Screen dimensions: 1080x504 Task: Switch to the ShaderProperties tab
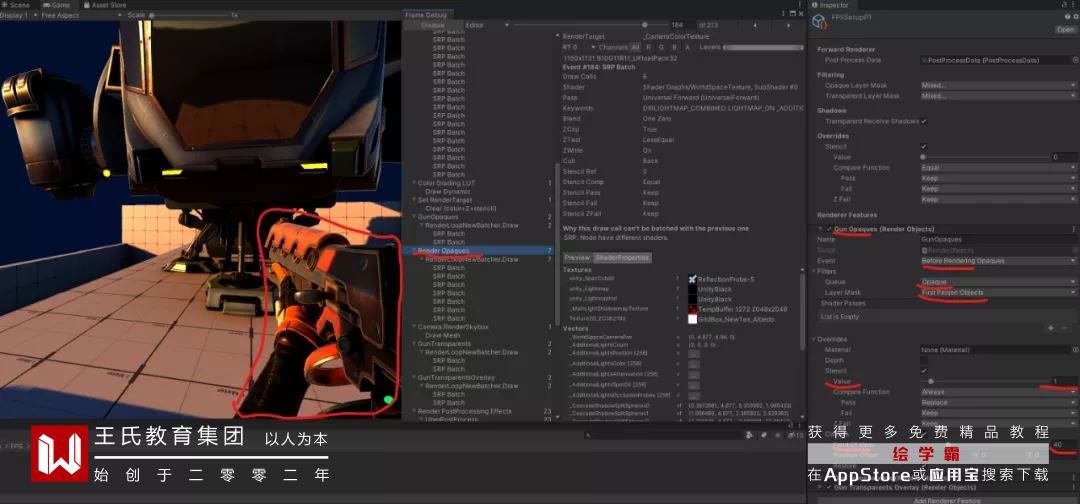(x=623, y=258)
